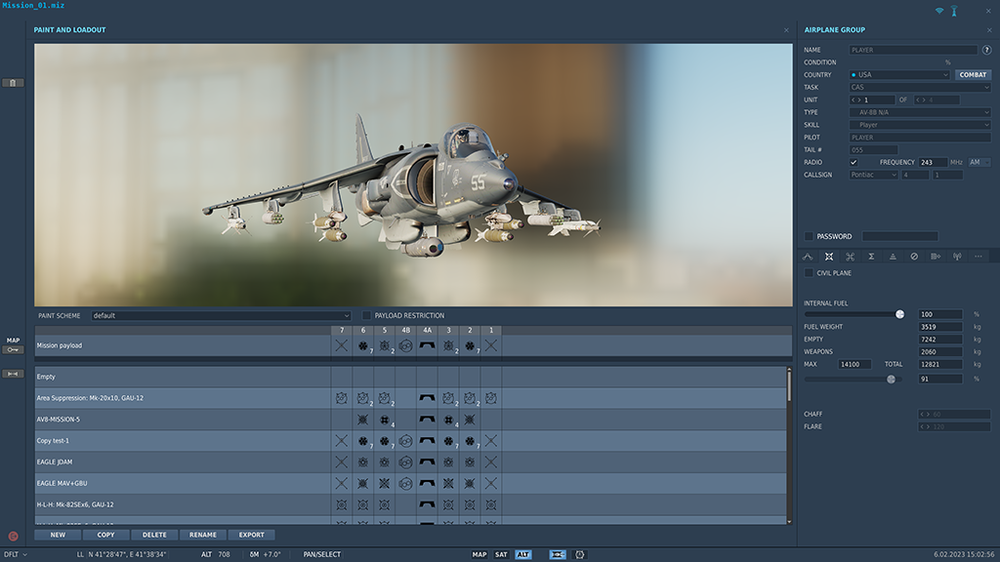Click the PASSWORD input field
1000x562 pixels.
pyautogui.click(x=900, y=236)
